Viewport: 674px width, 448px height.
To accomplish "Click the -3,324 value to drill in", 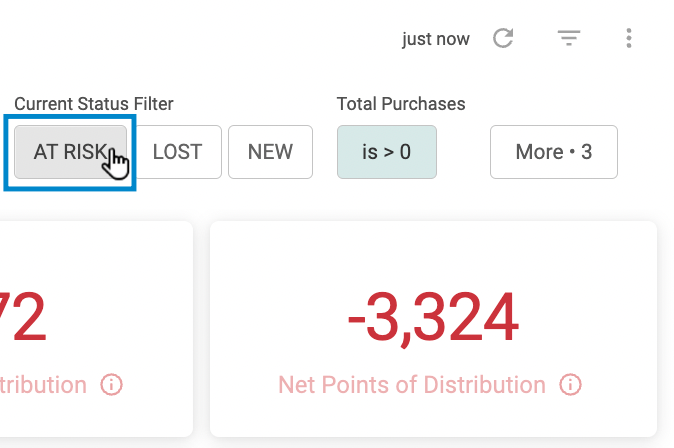I will [x=433, y=317].
